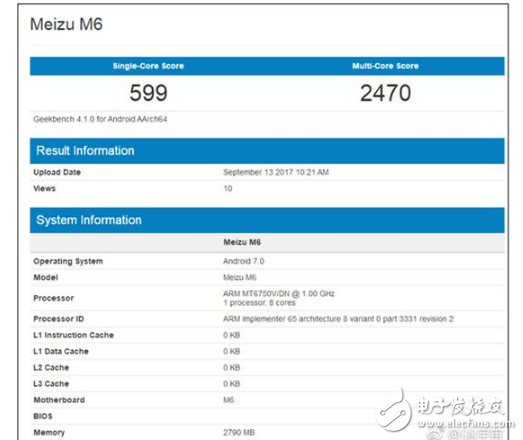
Task: Select the Processor ID value text
Action: point(338,319)
